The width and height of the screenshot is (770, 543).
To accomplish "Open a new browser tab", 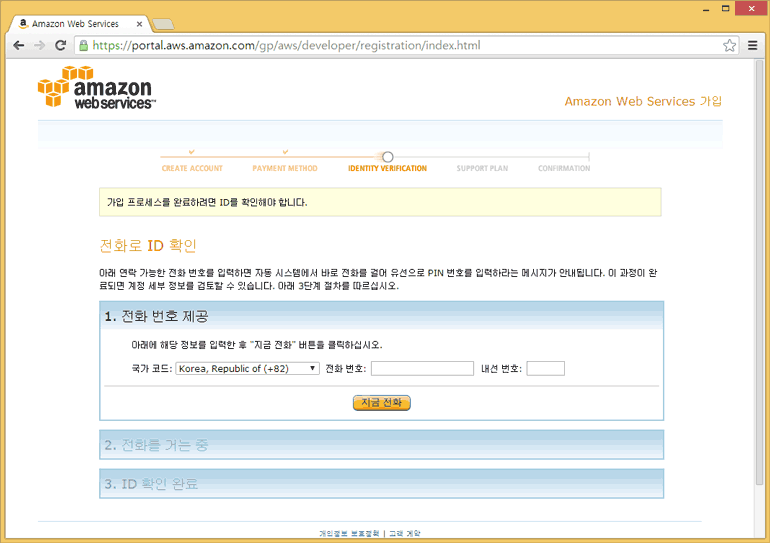I will 163,23.
